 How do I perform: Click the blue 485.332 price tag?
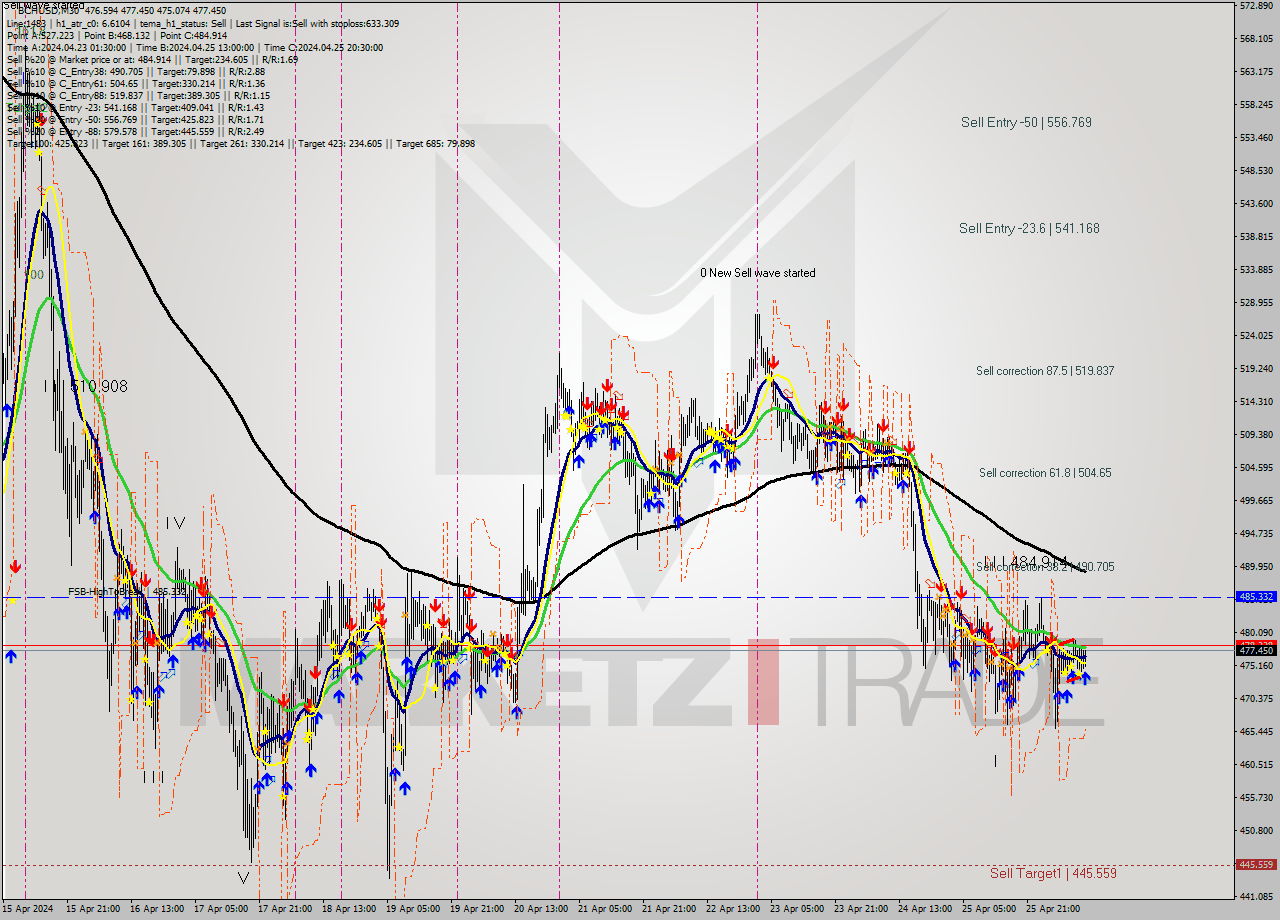pyautogui.click(x=1256, y=597)
